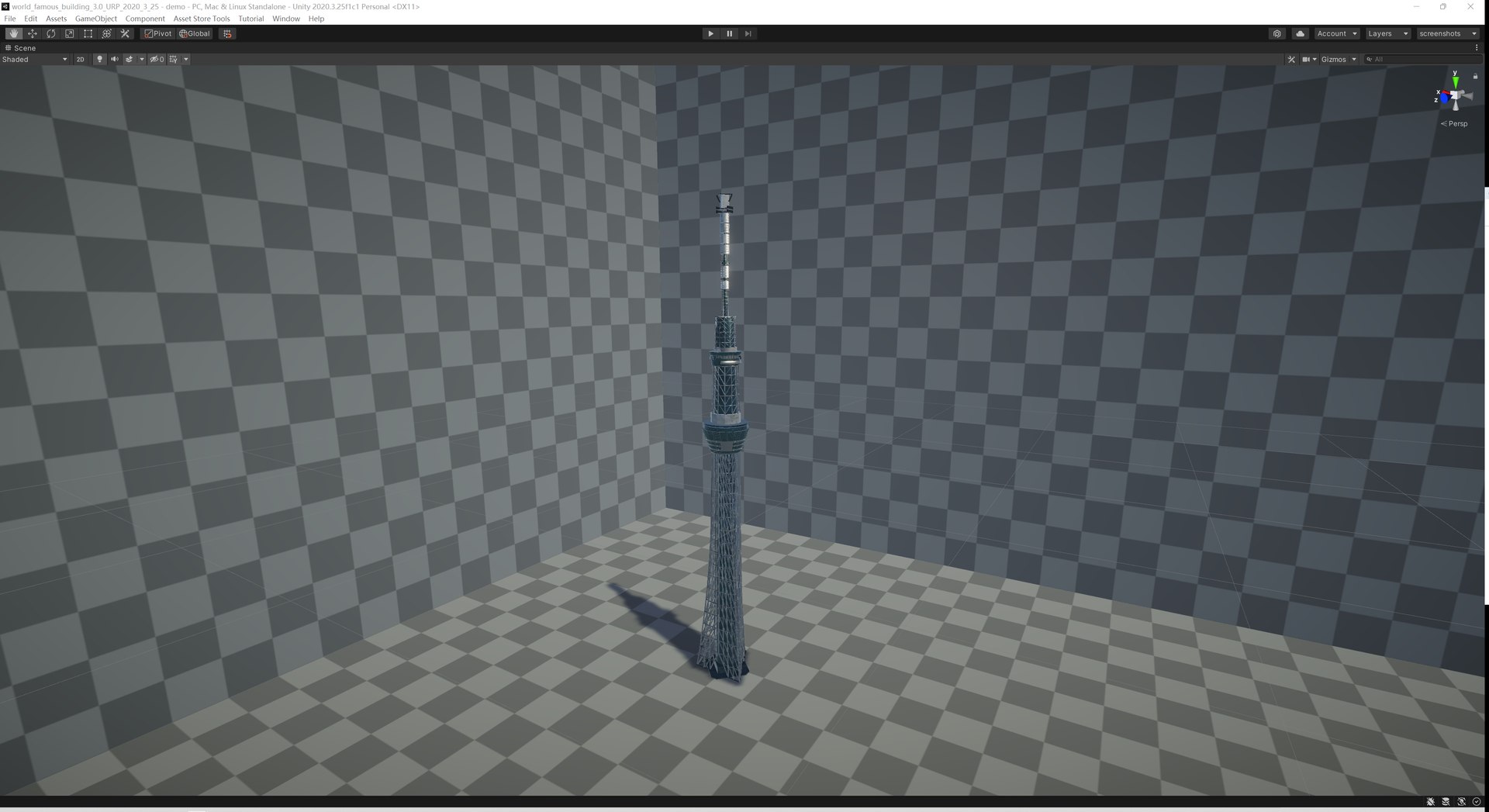Open Shaded draw mode dropdown
Viewport: 1489px width, 812px height.
[x=35, y=59]
